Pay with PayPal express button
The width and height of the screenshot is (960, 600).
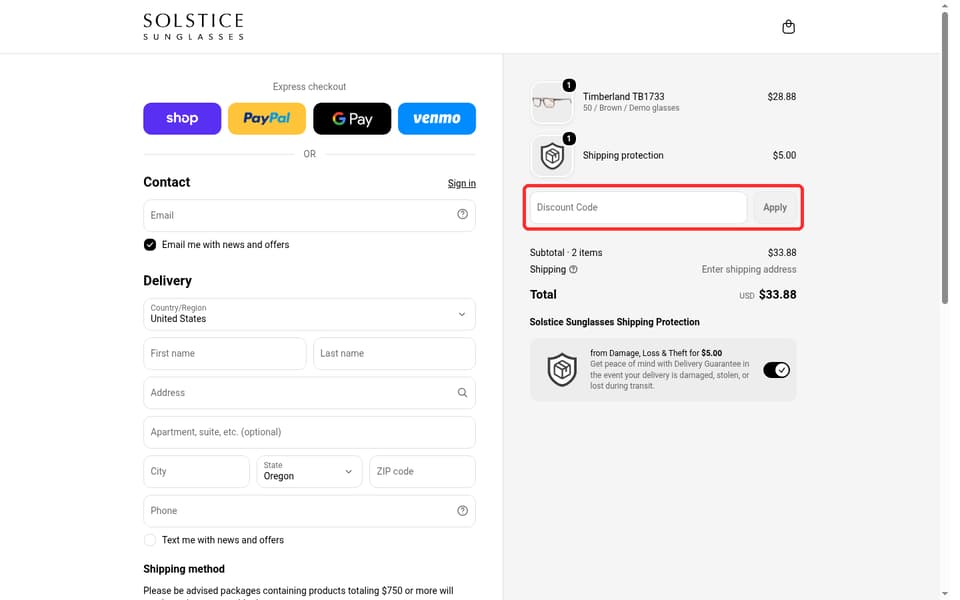click(267, 118)
